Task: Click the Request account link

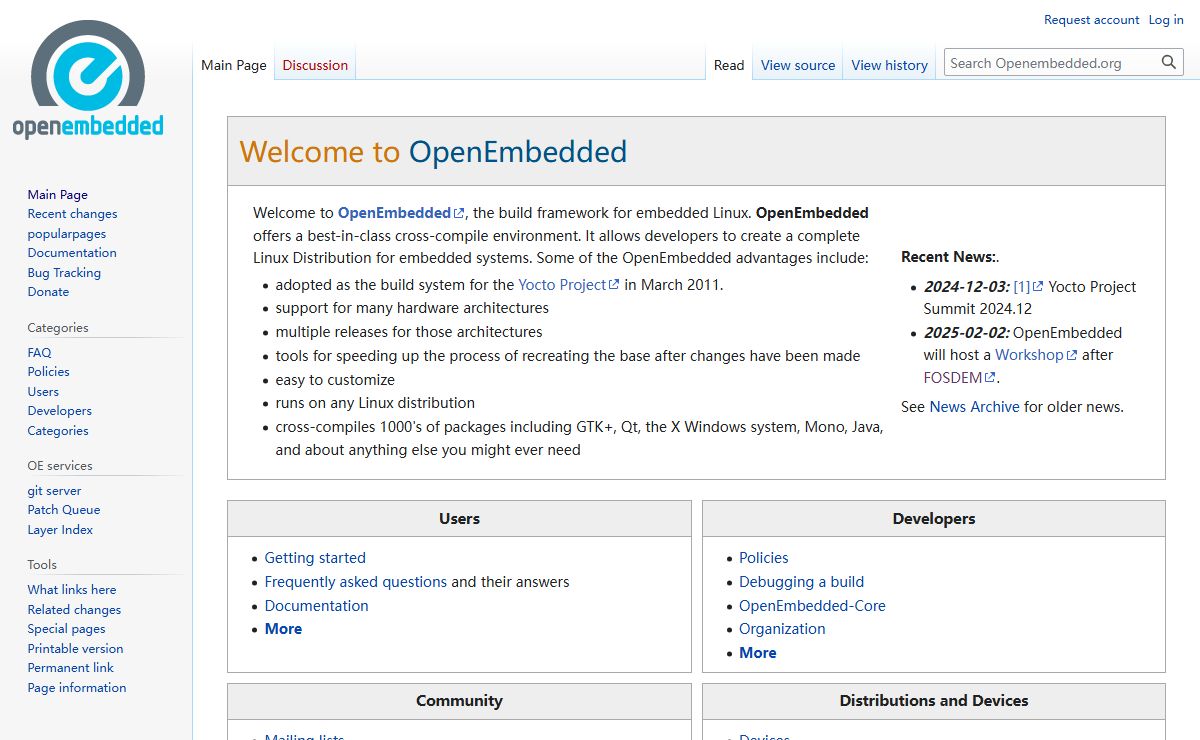Action: click(1091, 20)
